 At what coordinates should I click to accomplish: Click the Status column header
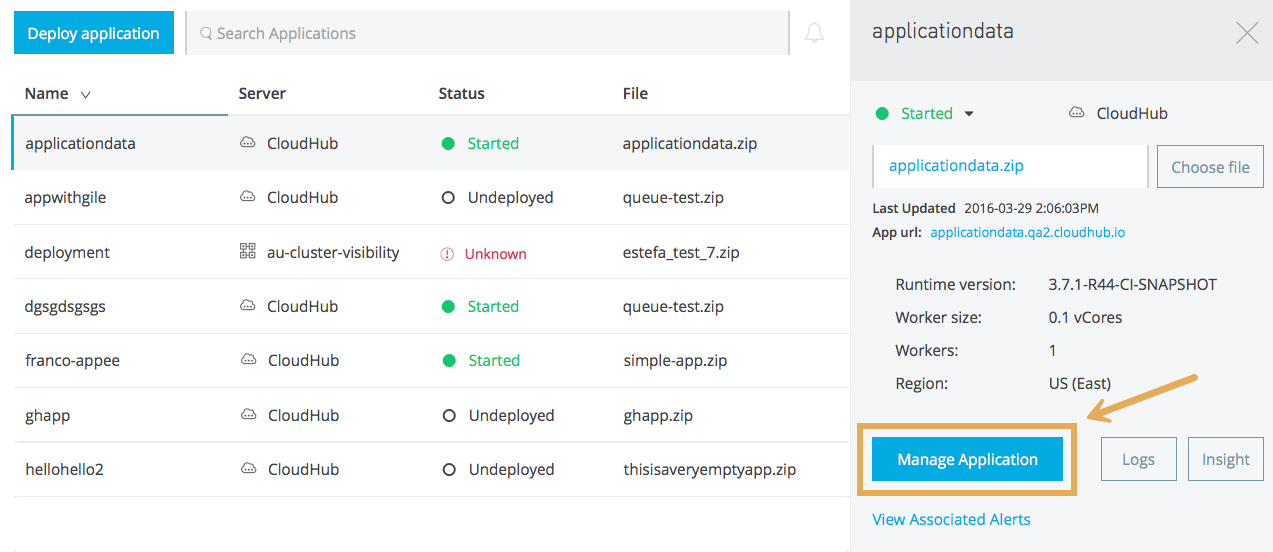point(461,93)
